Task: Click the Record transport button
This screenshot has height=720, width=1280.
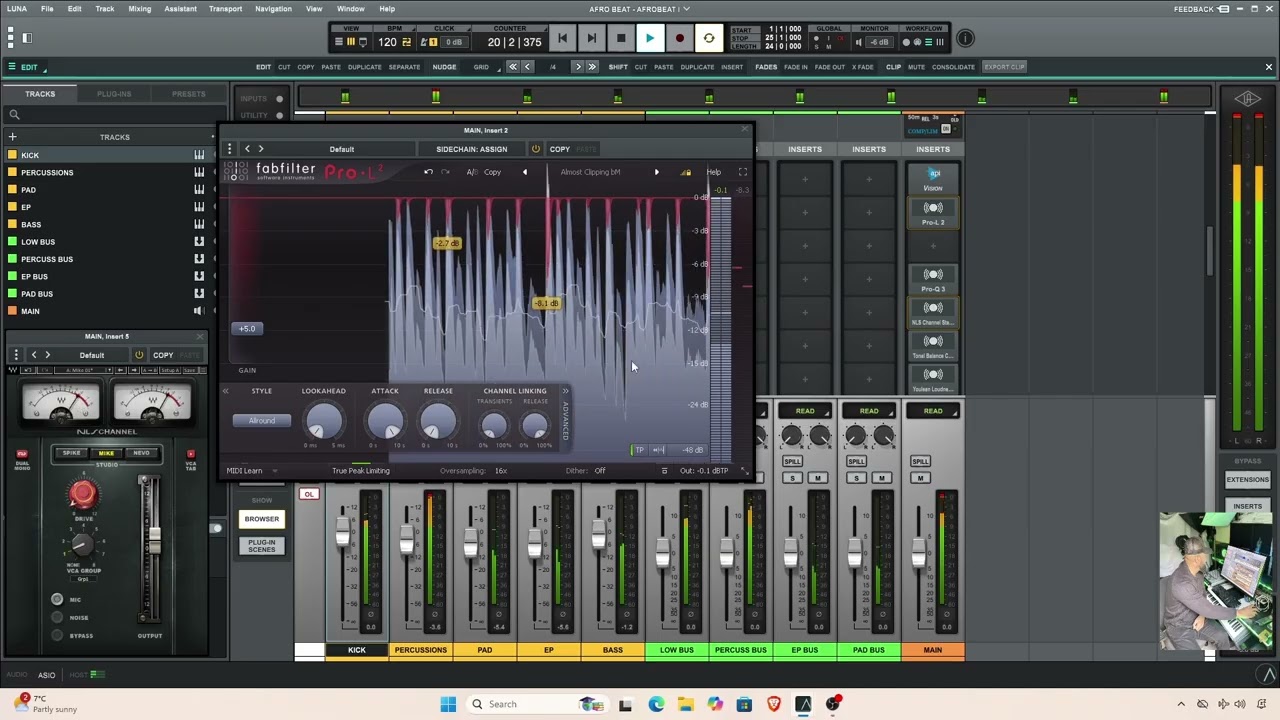Action: 679,39
